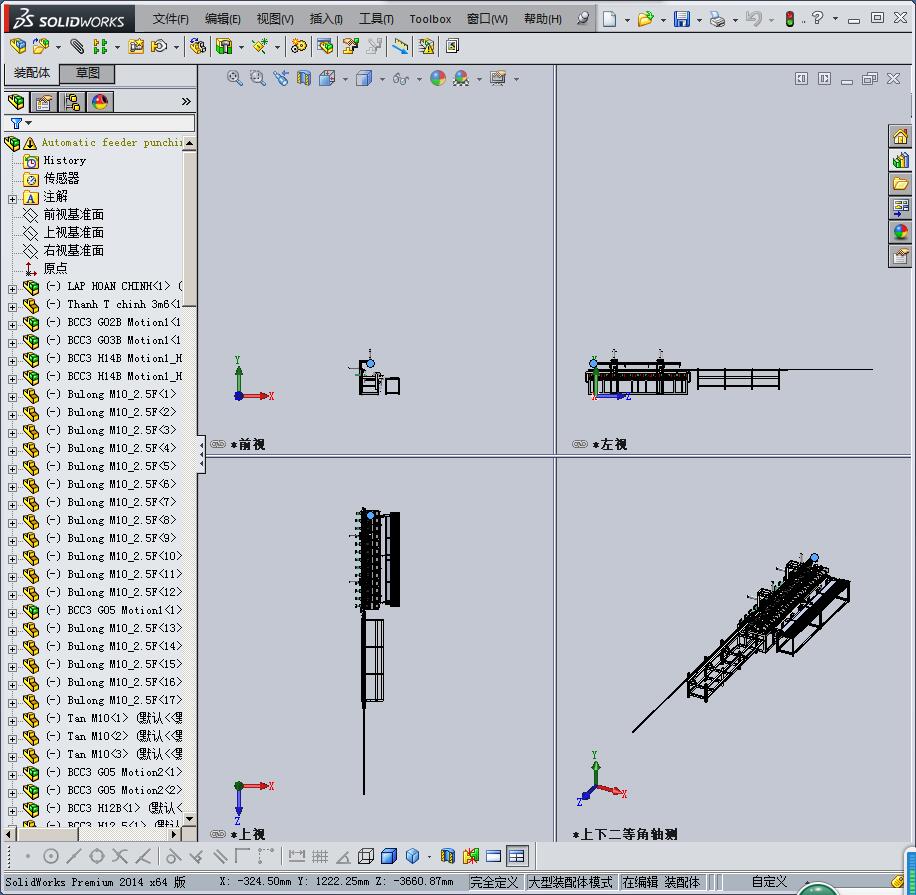The width and height of the screenshot is (916, 895).
Task: Expand the Bulong M10_2.5F<1> node
Action: pyautogui.click(x=12, y=397)
